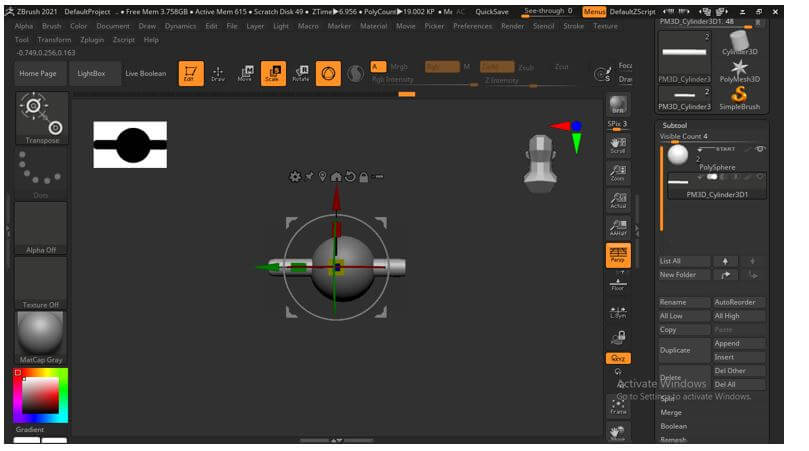809x451 pixels.
Task: Click the Home Page button
Action: pos(38,73)
